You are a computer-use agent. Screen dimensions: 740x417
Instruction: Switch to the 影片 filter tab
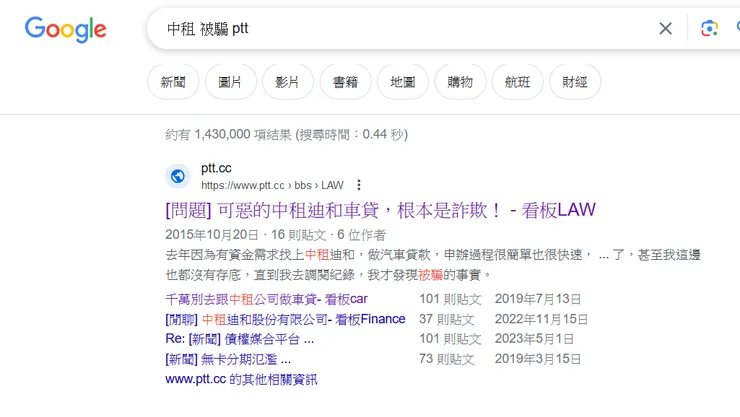click(288, 82)
